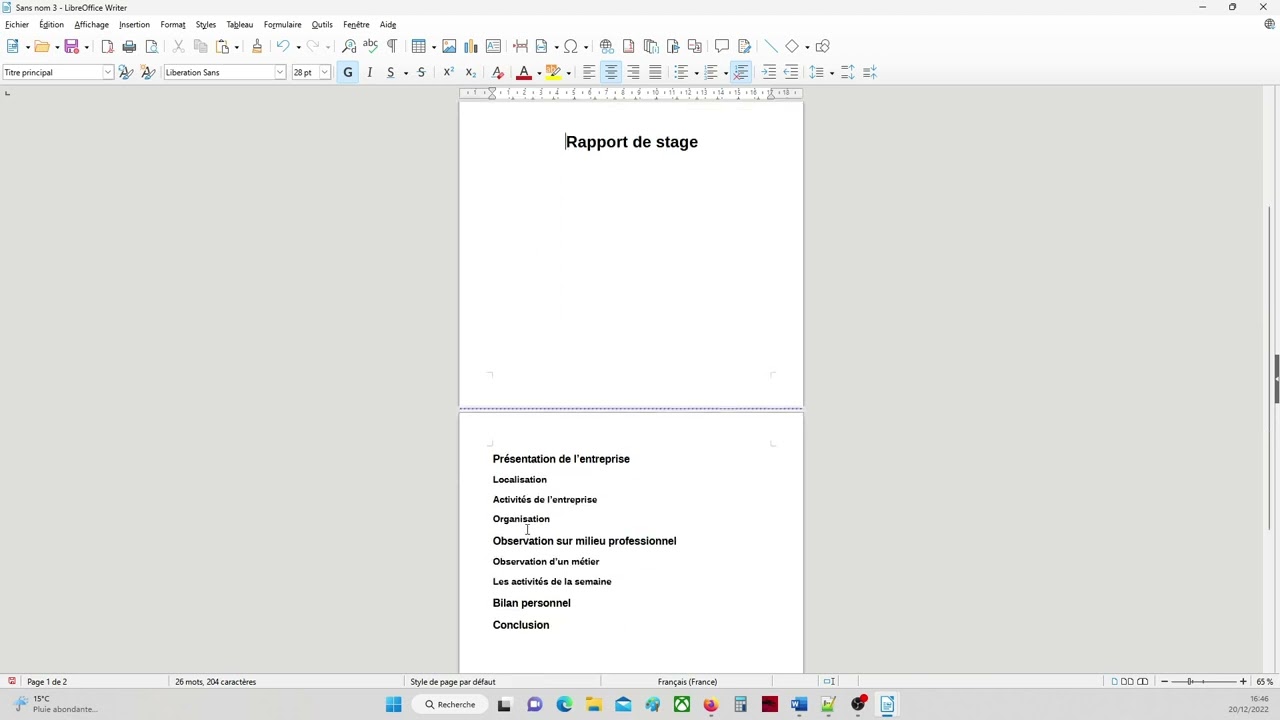Screen dimensions: 1280x720
Task: Apply yellow highlighting color
Action: [553, 72]
